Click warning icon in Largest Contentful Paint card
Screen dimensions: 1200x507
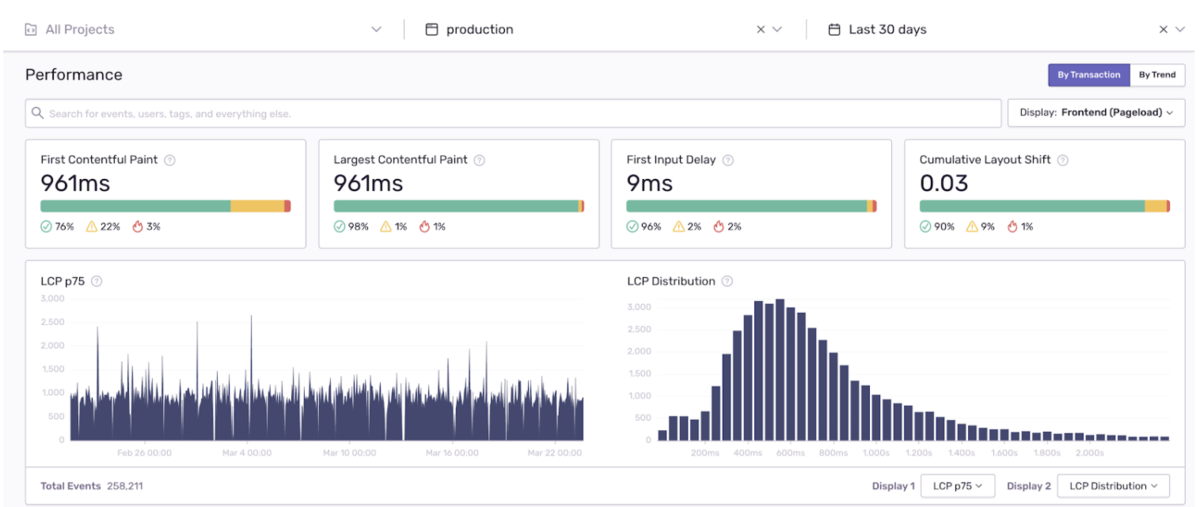386,227
